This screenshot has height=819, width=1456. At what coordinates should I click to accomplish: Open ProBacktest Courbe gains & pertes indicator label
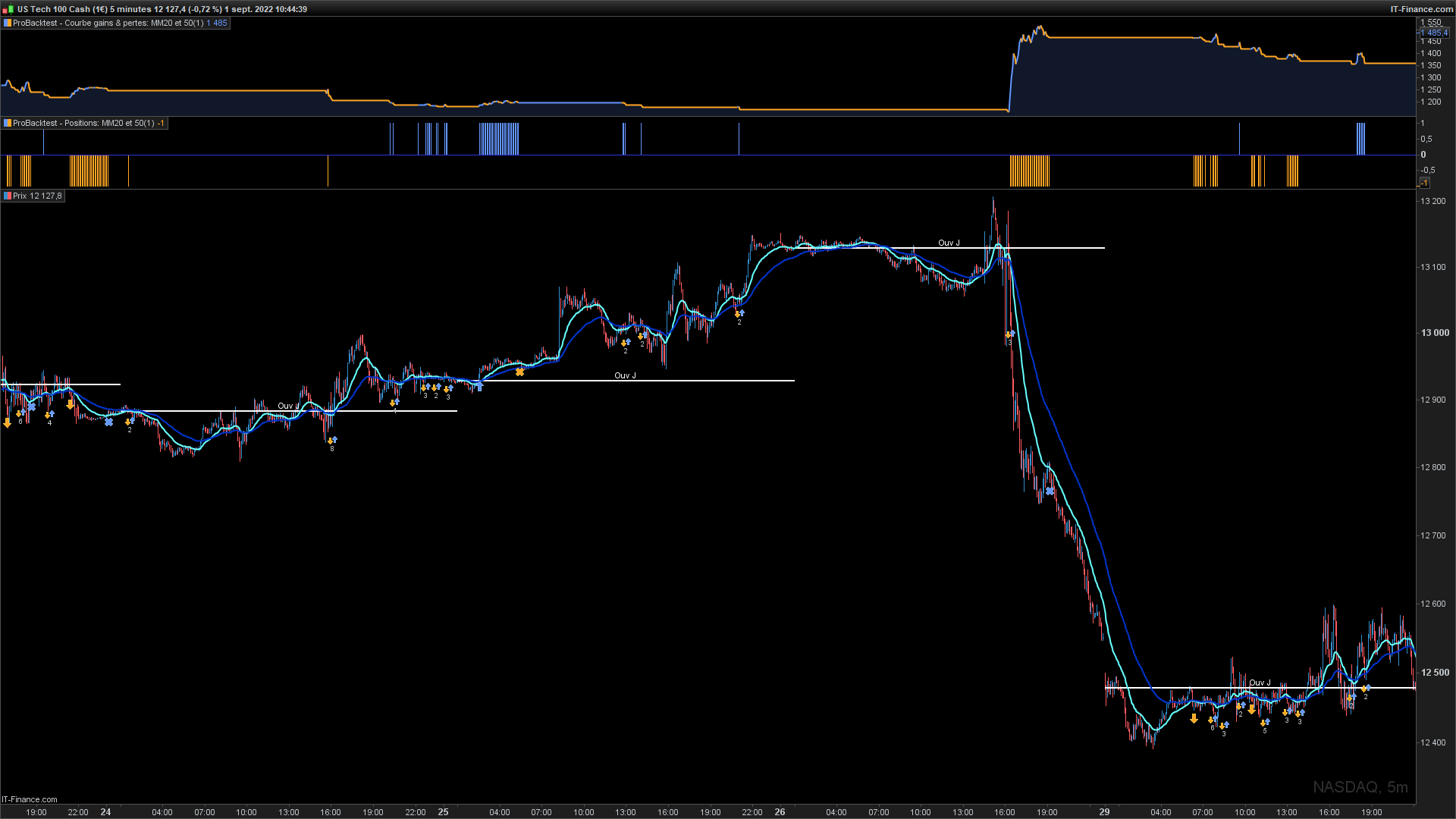pyautogui.click(x=108, y=23)
